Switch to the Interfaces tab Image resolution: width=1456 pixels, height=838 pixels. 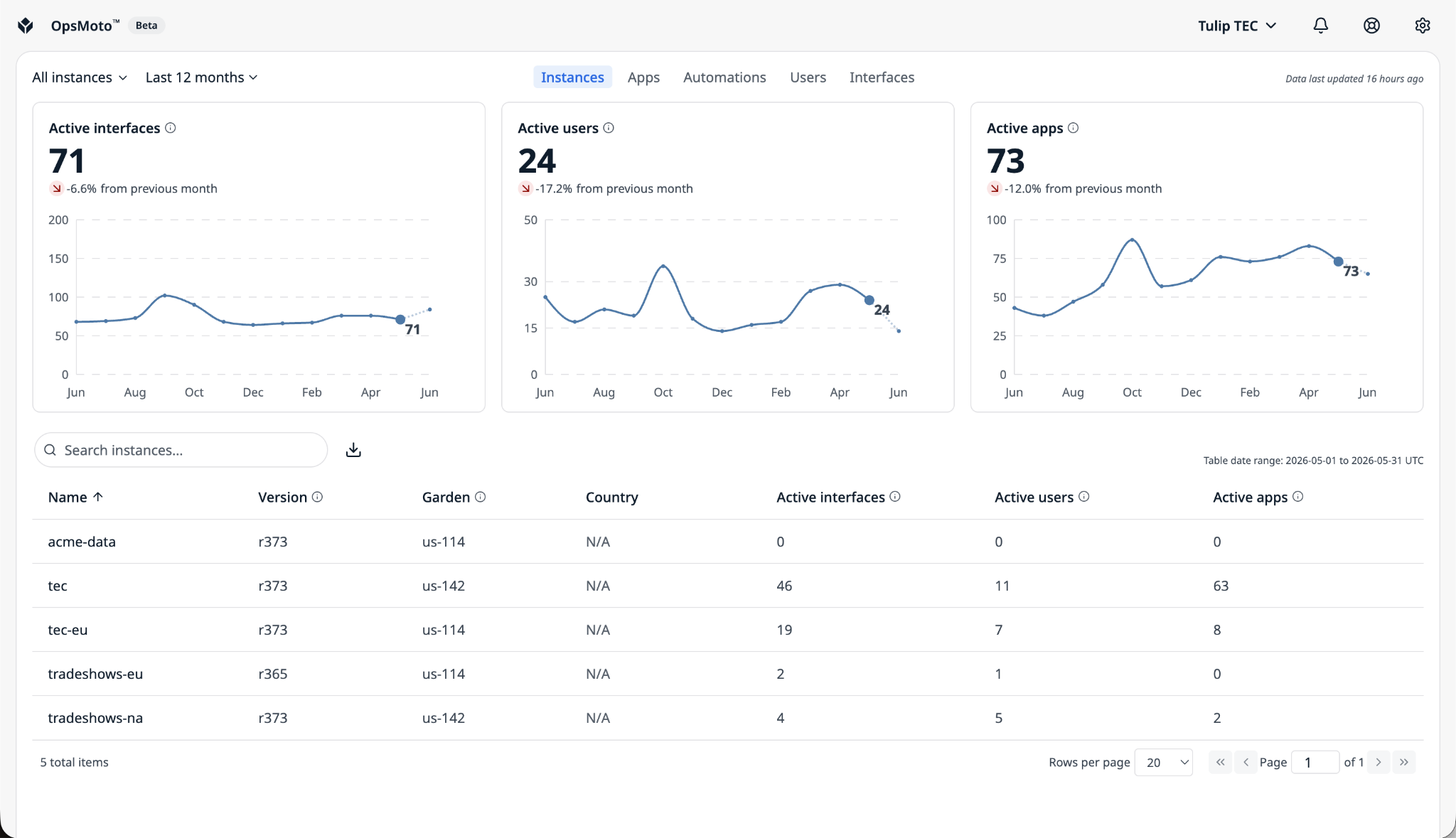882,77
